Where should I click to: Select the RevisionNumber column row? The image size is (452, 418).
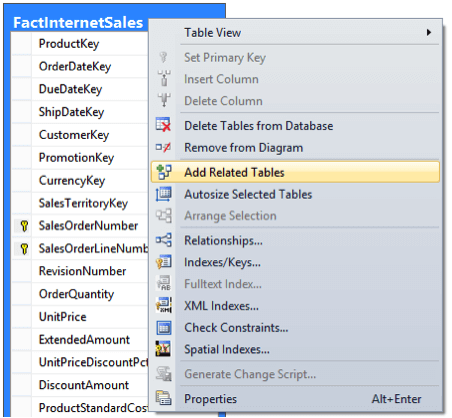80,271
